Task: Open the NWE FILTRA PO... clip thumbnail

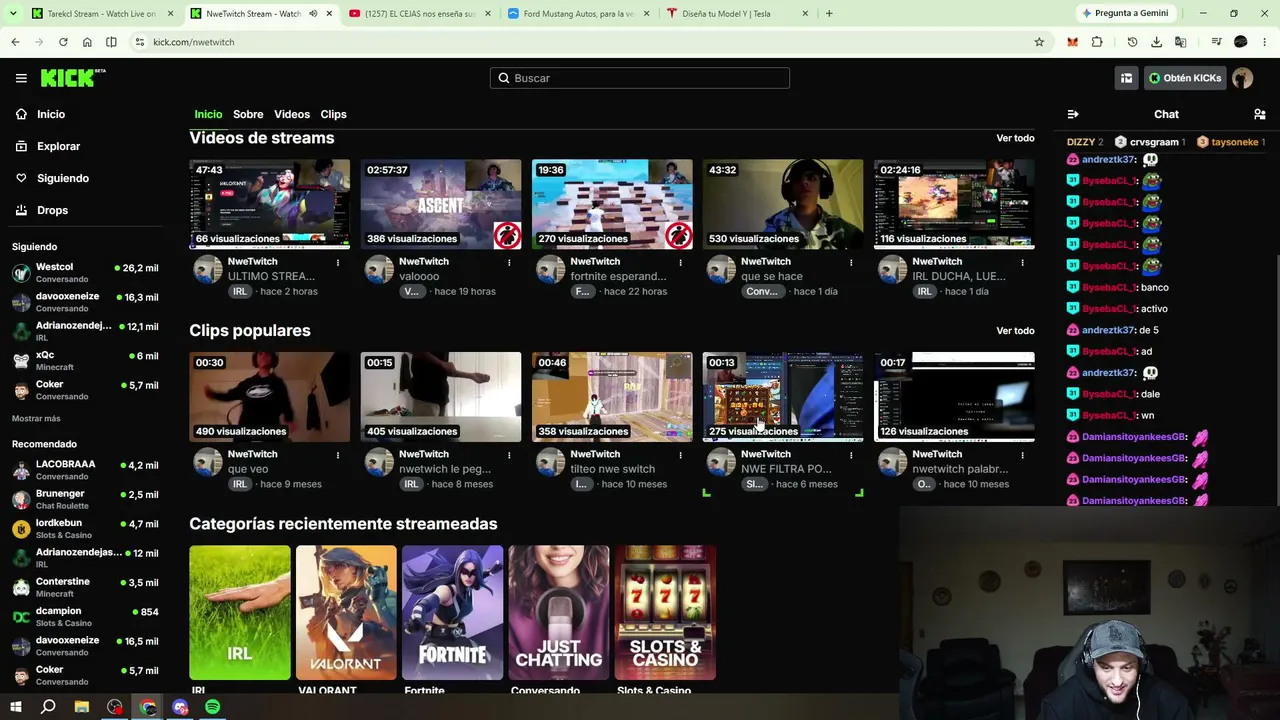Action: pyautogui.click(x=783, y=397)
